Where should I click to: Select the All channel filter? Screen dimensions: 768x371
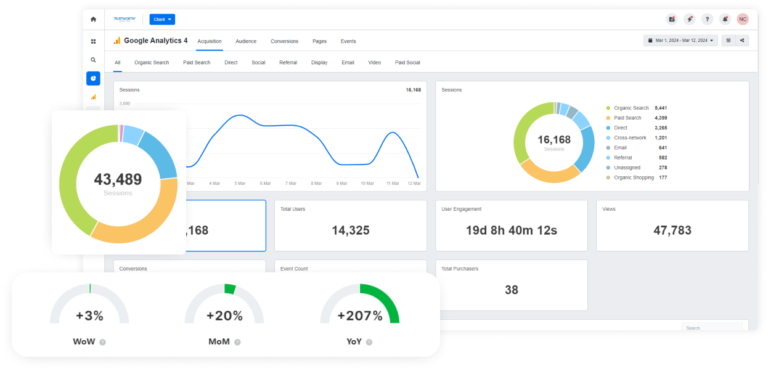point(118,63)
